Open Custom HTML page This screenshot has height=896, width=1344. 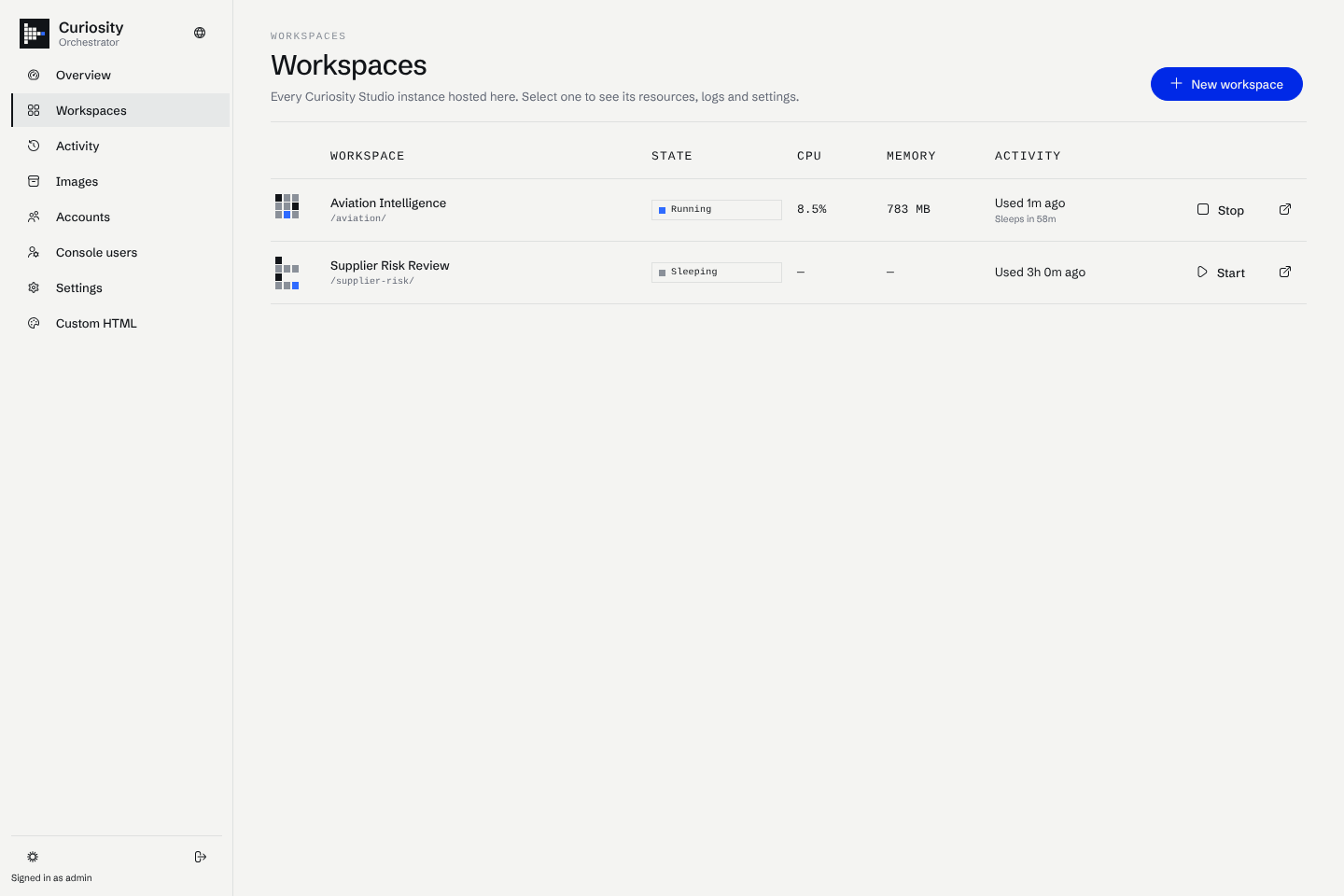(120, 323)
